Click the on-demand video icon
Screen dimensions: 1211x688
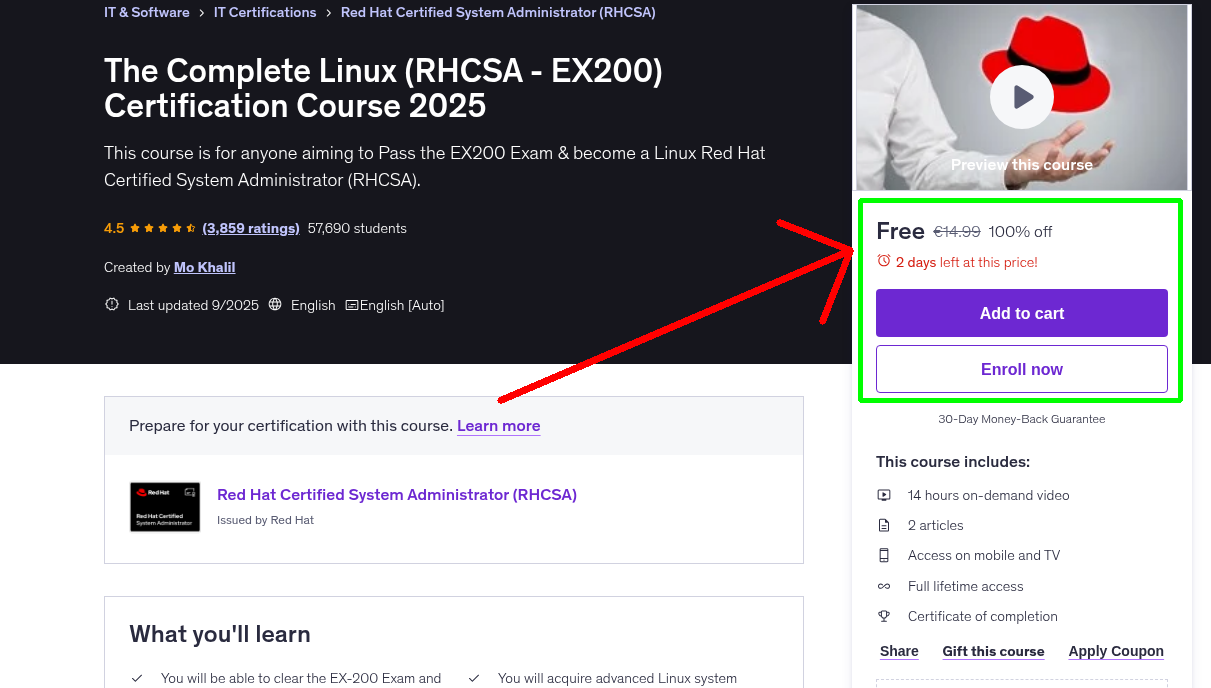[884, 494]
